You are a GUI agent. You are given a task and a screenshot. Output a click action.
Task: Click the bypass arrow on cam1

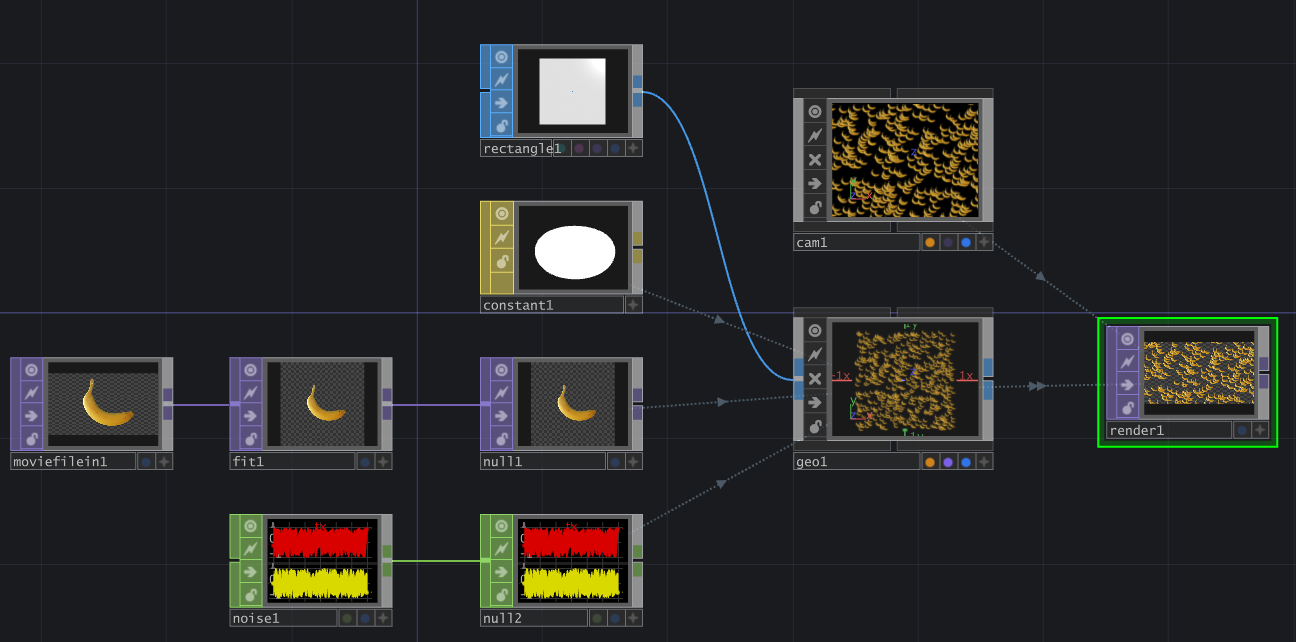815,184
